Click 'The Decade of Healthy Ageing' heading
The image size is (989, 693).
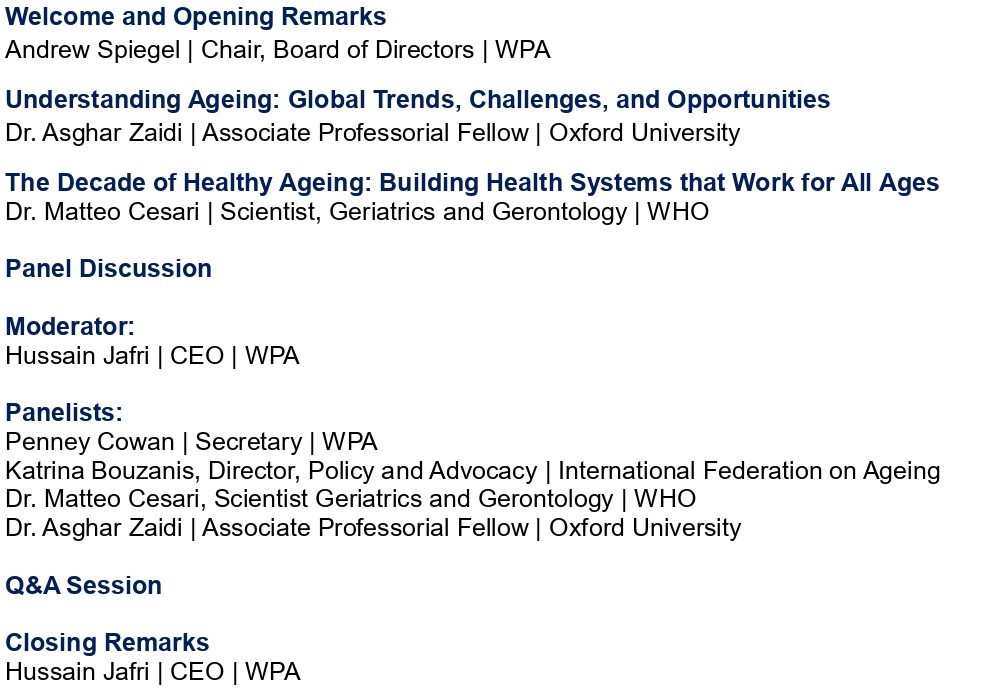(472, 183)
